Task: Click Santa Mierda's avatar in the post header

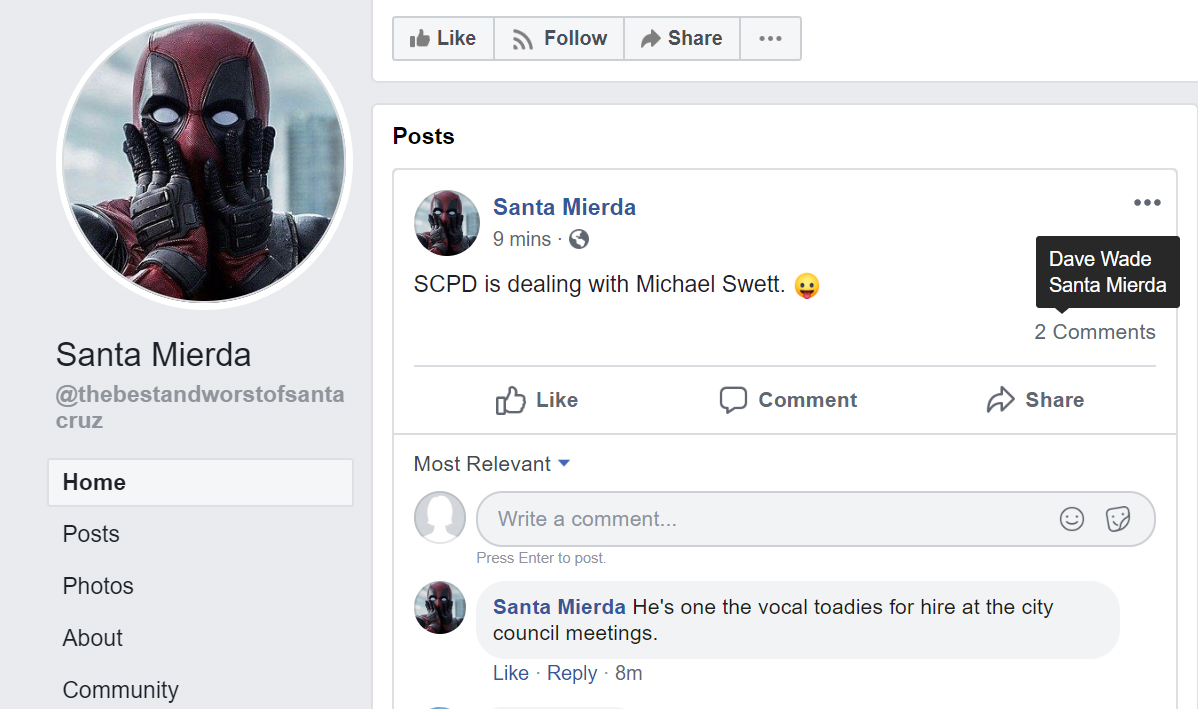Action: [x=447, y=223]
